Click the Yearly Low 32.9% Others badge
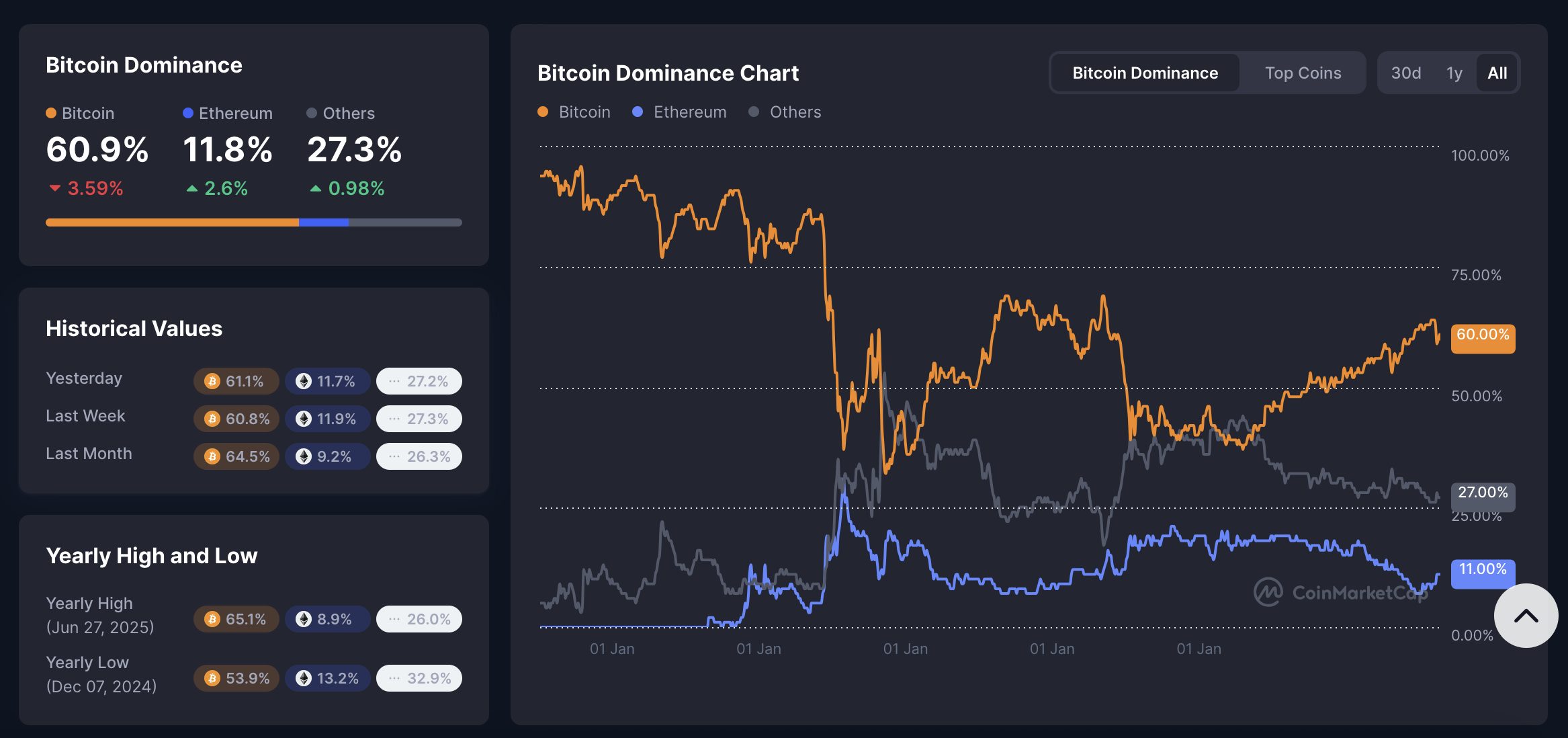This screenshot has width=1568, height=738. (419, 678)
